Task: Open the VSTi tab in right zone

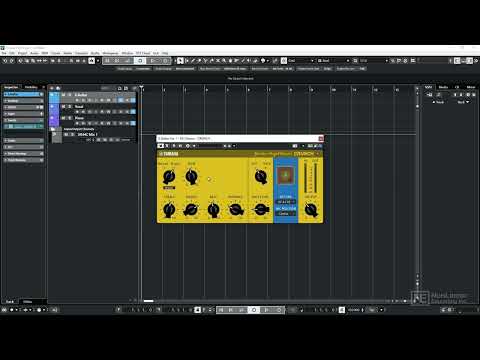Action: (428, 87)
